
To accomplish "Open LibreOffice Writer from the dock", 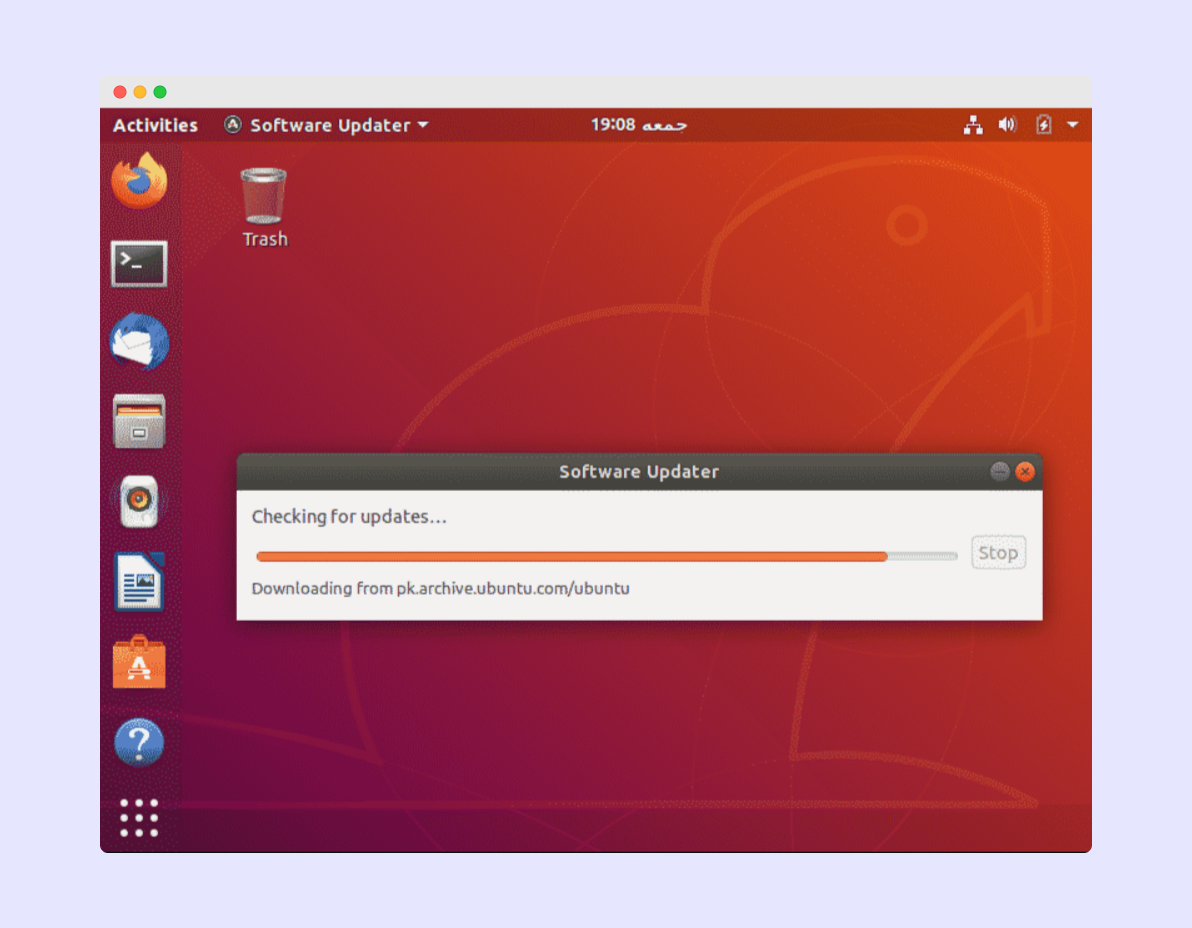I will coord(138,581).
